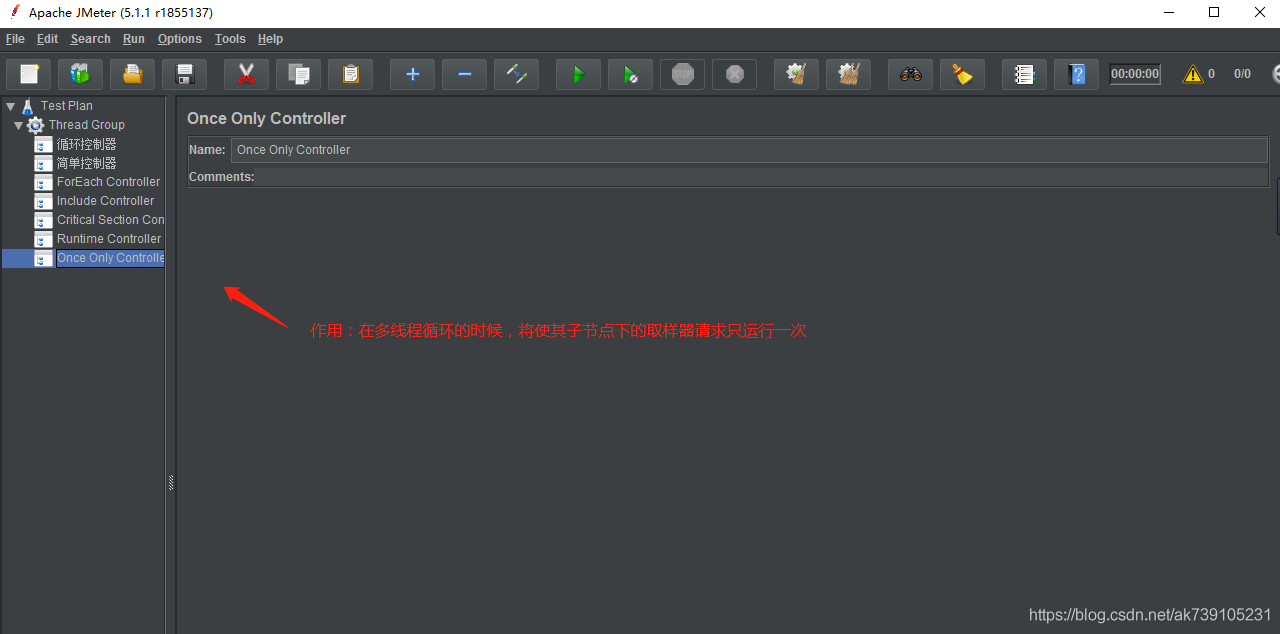Click the Search binoculars icon
This screenshot has height=634, width=1280.
tap(910, 74)
